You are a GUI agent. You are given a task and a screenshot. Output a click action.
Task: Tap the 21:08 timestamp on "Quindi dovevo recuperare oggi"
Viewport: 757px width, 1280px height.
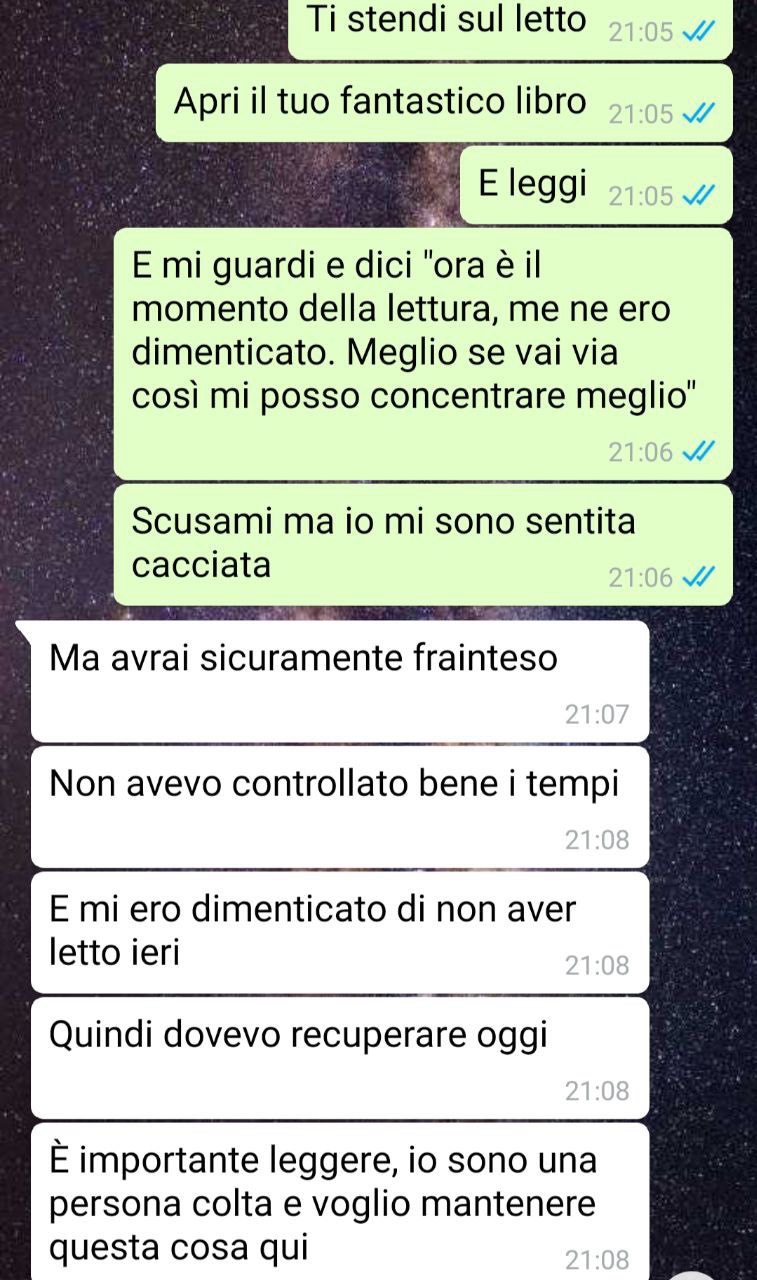tap(597, 1091)
